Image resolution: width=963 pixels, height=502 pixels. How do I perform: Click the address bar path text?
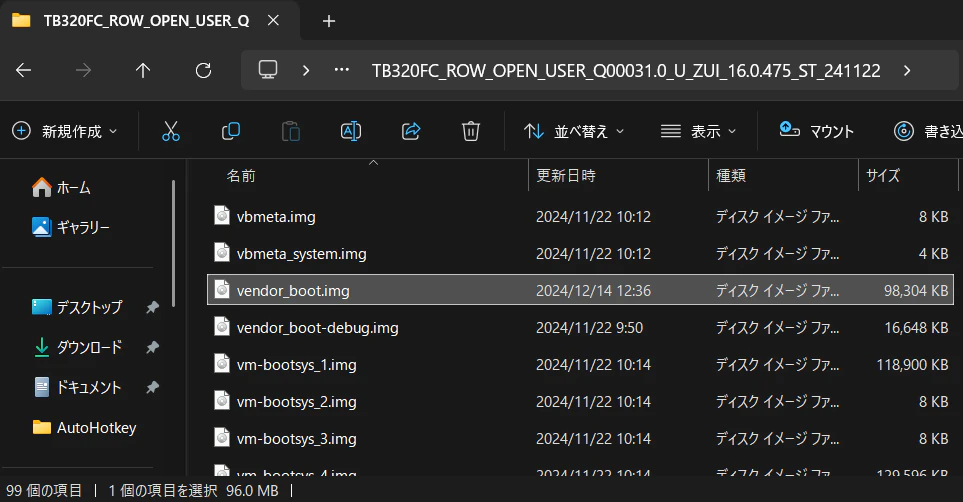click(x=626, y=71)
